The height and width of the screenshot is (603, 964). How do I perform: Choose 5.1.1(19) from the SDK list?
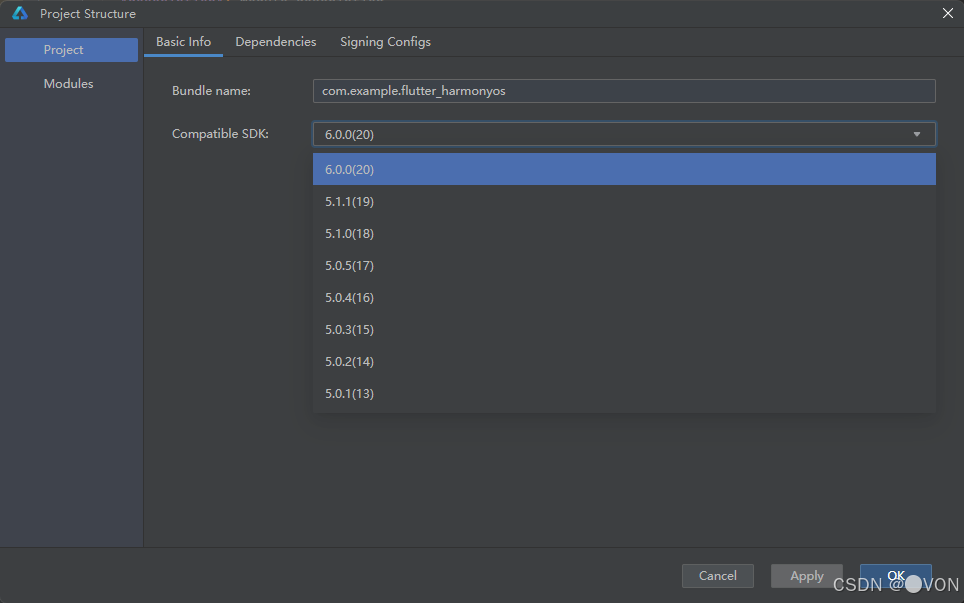pyautogui.click(x=624, y=201)
